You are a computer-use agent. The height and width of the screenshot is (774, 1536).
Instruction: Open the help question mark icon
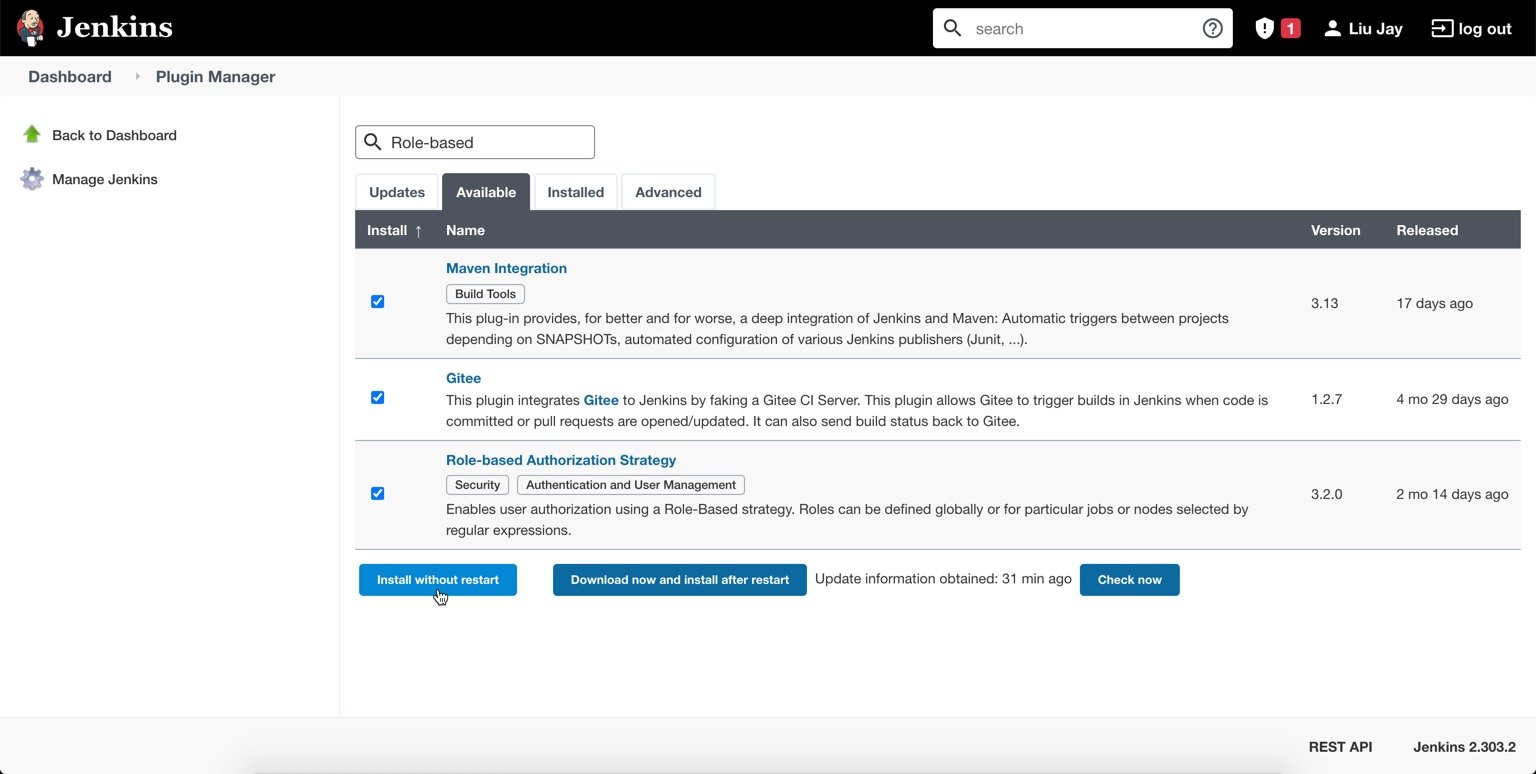[1212, 28]
